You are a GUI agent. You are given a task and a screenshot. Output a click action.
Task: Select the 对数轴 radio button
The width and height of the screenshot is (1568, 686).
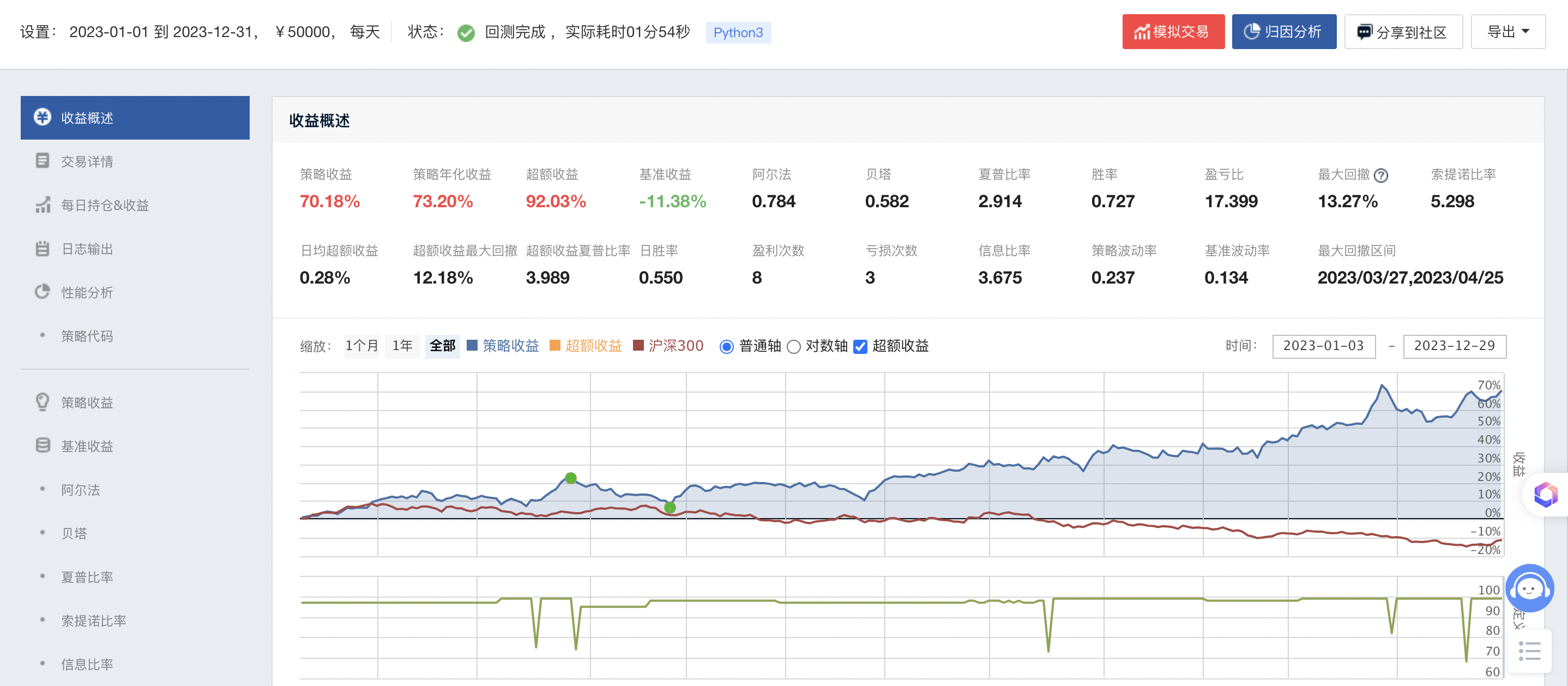793,347
